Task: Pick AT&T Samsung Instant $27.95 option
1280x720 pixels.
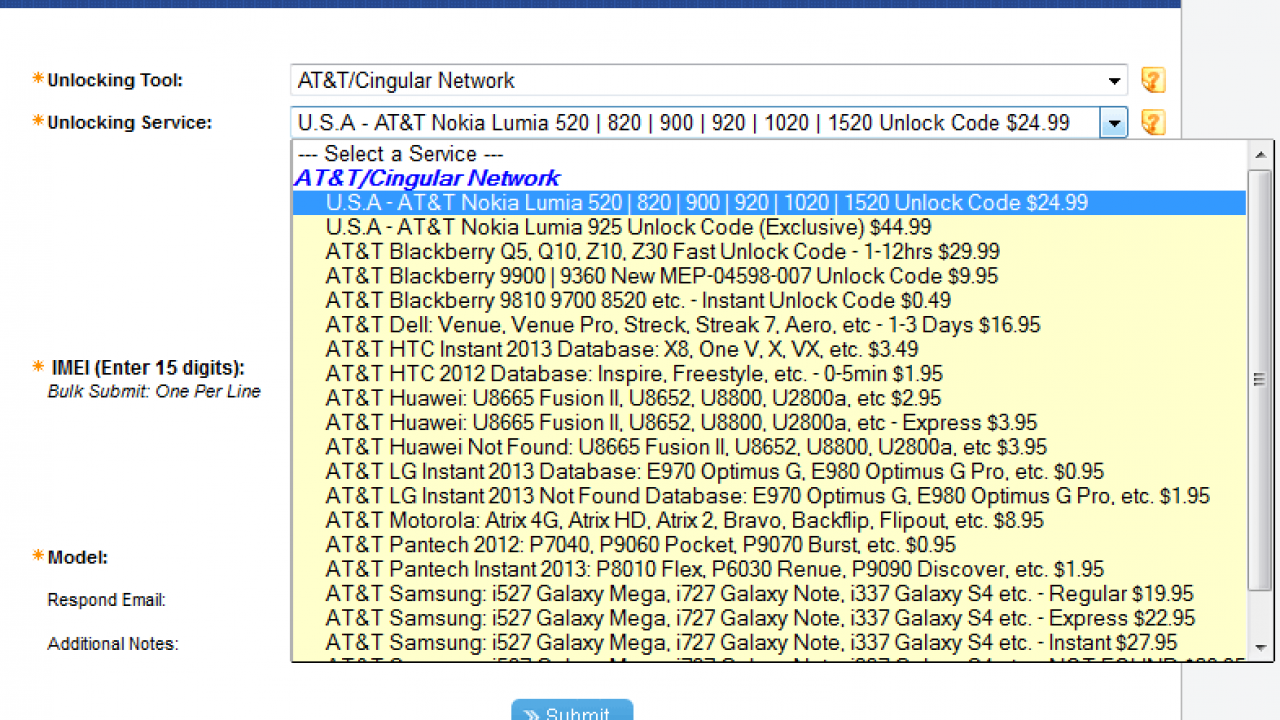Action: click(x=769, y=643)
